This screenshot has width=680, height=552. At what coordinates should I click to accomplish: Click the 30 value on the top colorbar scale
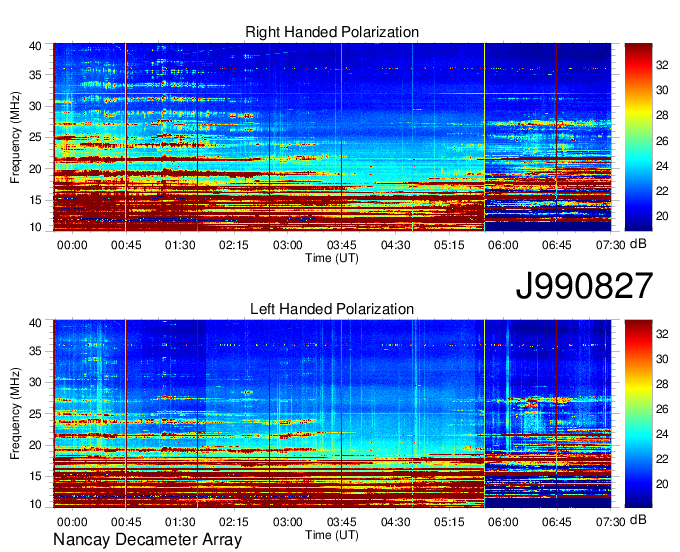[x=662, y=90]
